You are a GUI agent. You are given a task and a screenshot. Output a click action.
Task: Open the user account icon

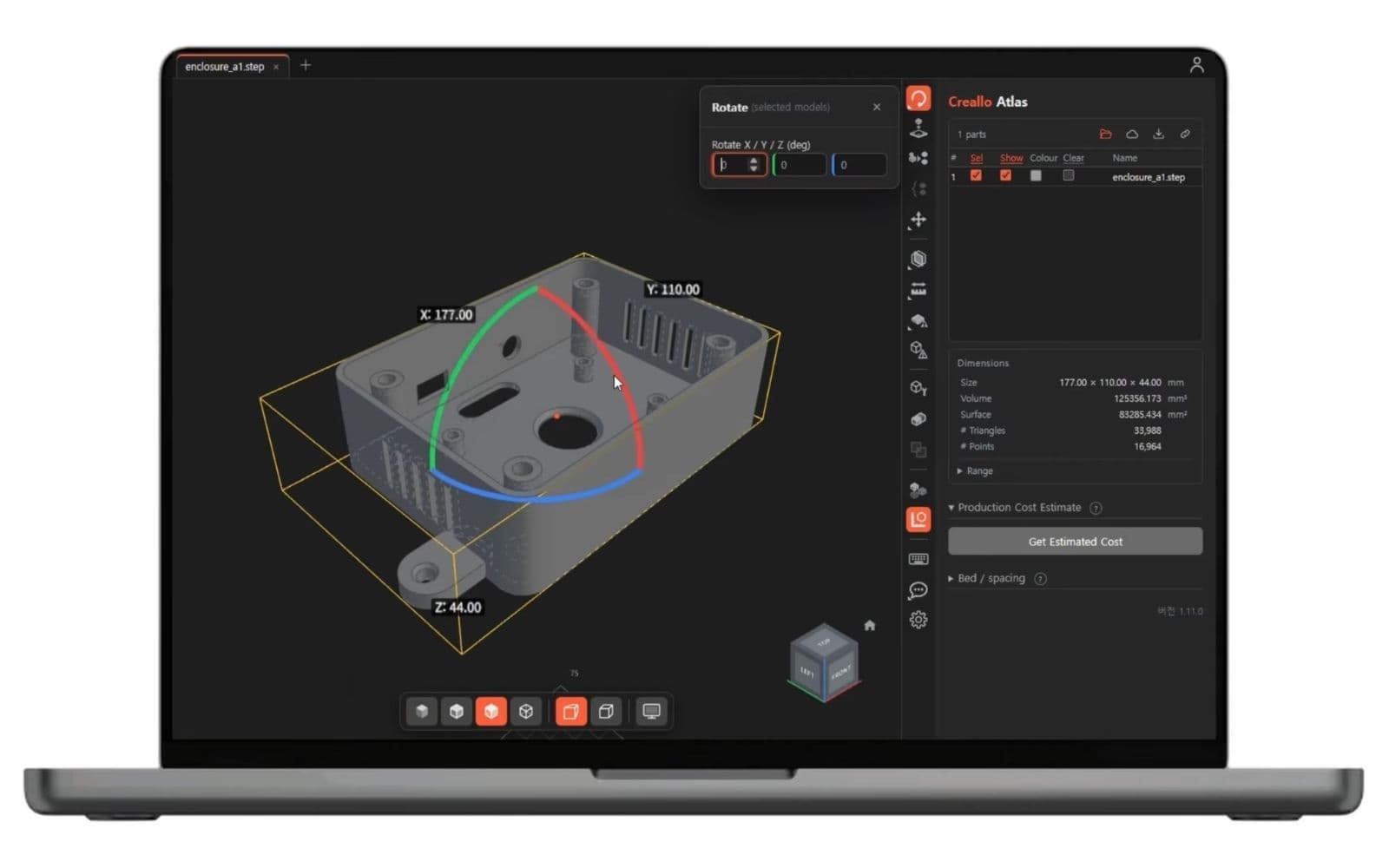(1196, 64)
